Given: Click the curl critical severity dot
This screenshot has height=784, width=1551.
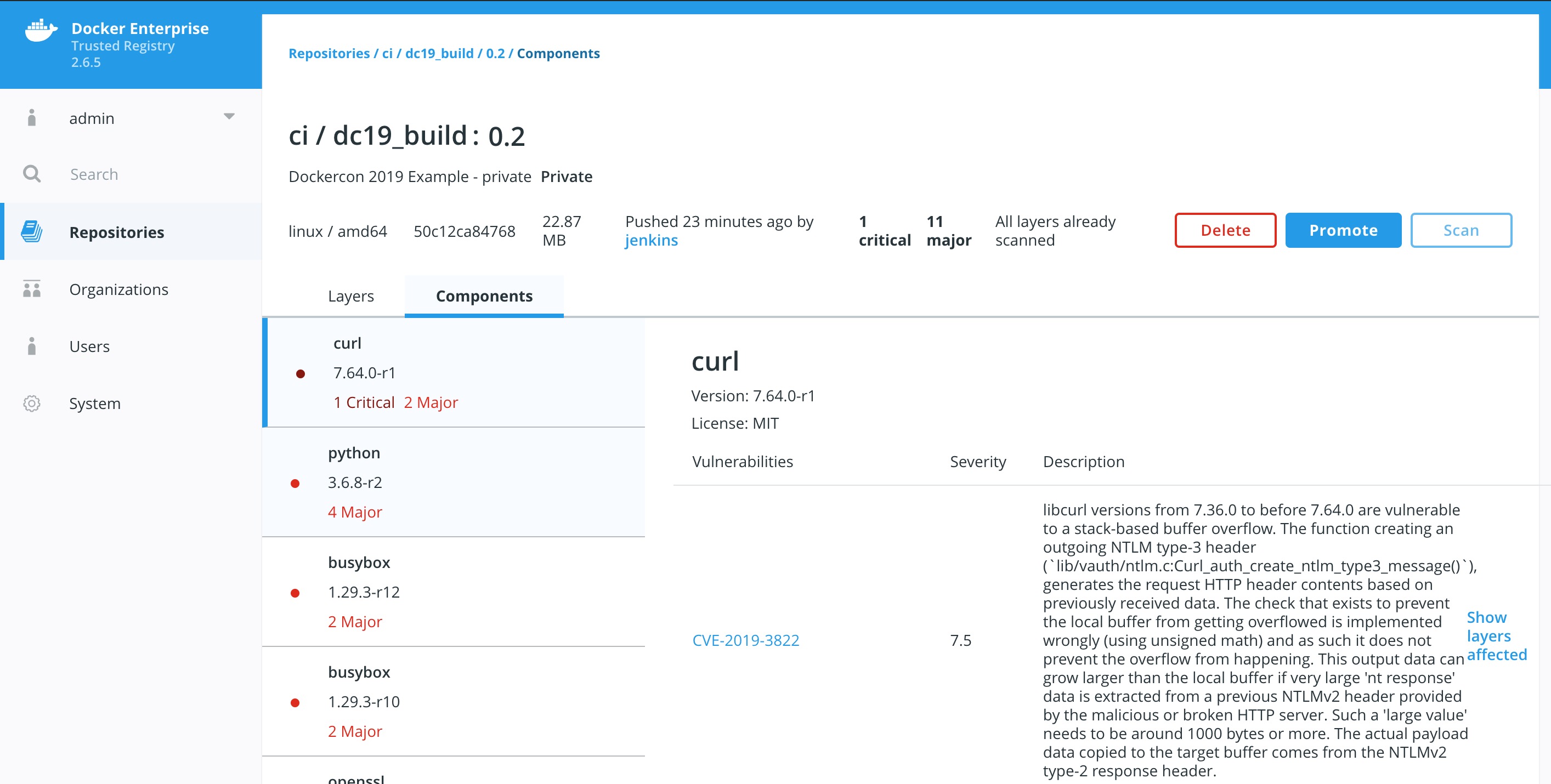Looking at the screenshot, I should pos(301,374).
